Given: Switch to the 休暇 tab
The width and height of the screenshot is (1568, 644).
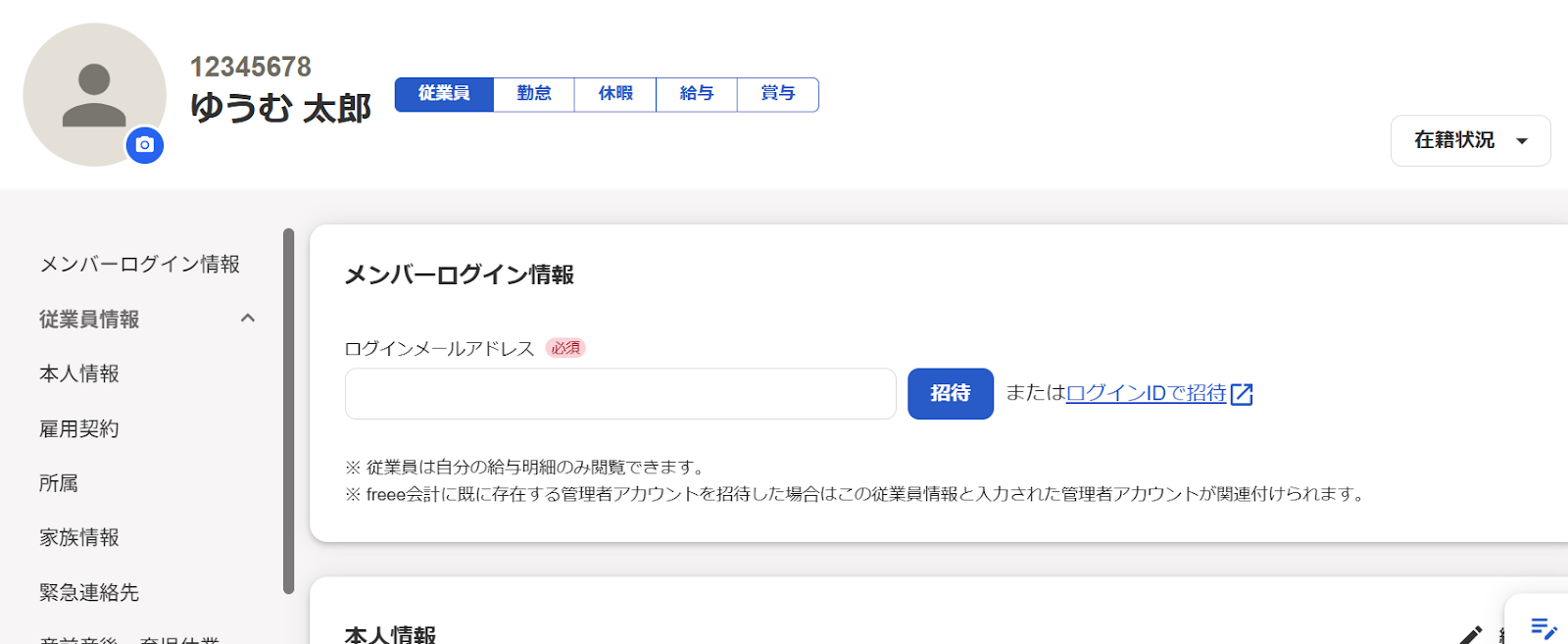Looking at the screenshot, I should [x=615, y=94].
